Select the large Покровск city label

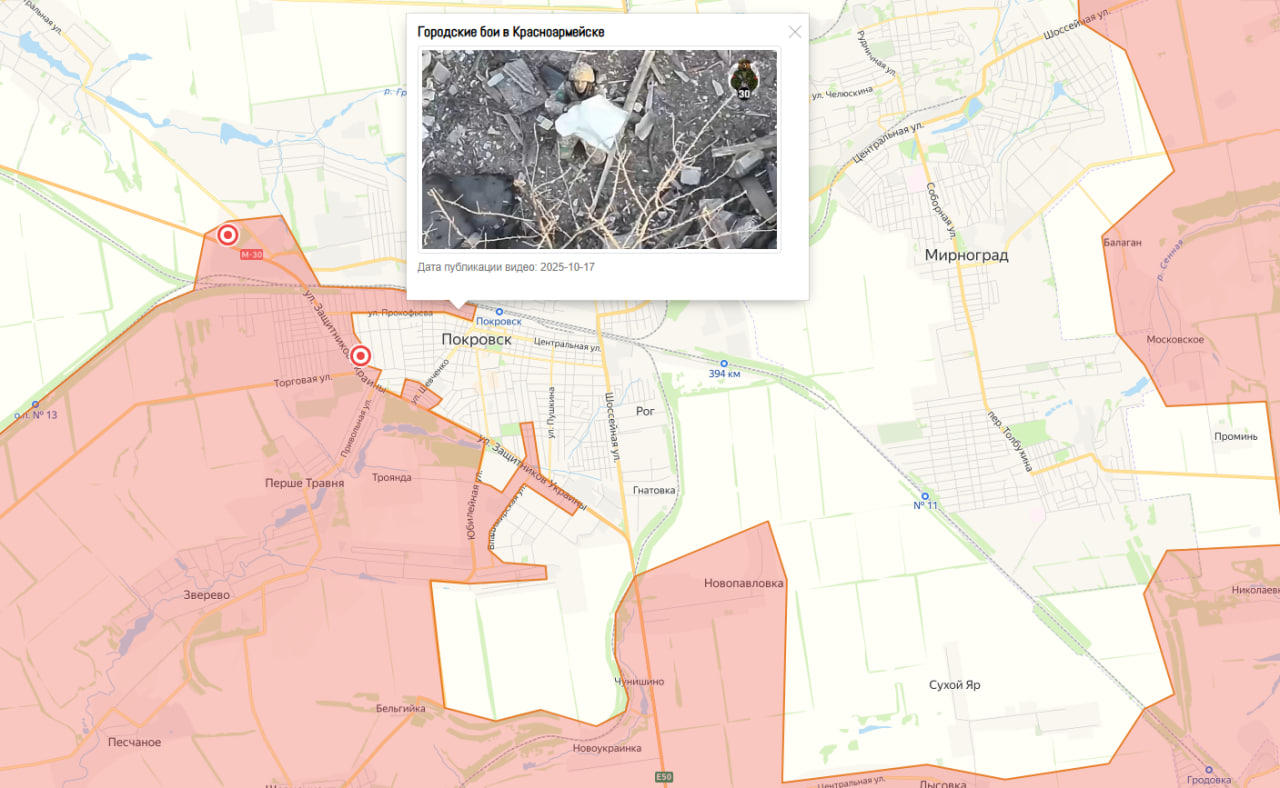(476, 340)
